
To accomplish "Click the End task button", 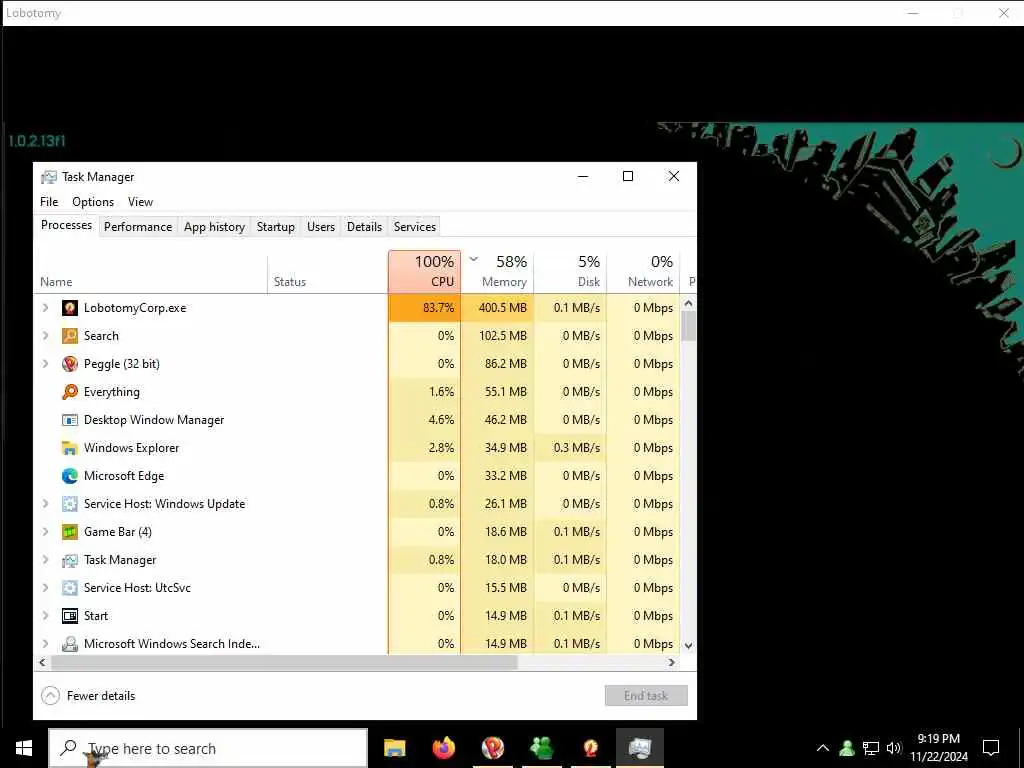I will coord(646,696).
